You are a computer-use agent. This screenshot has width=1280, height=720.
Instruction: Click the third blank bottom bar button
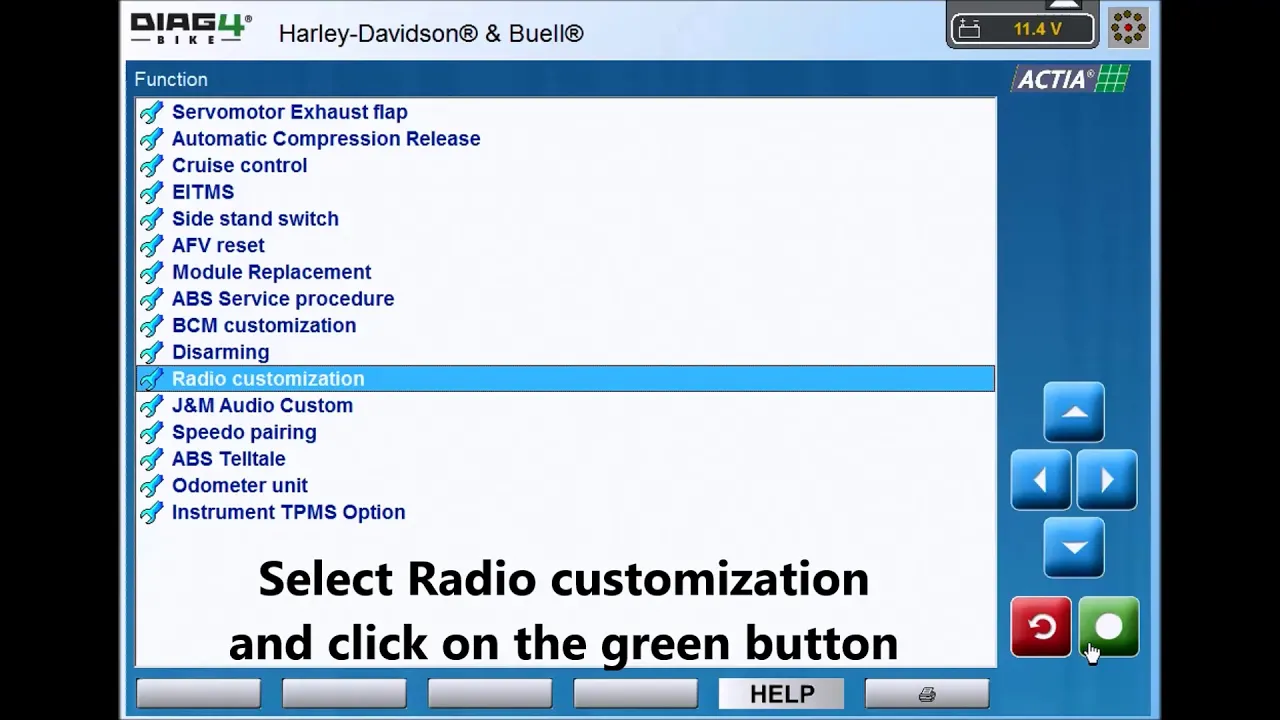(x=490, y=694)
